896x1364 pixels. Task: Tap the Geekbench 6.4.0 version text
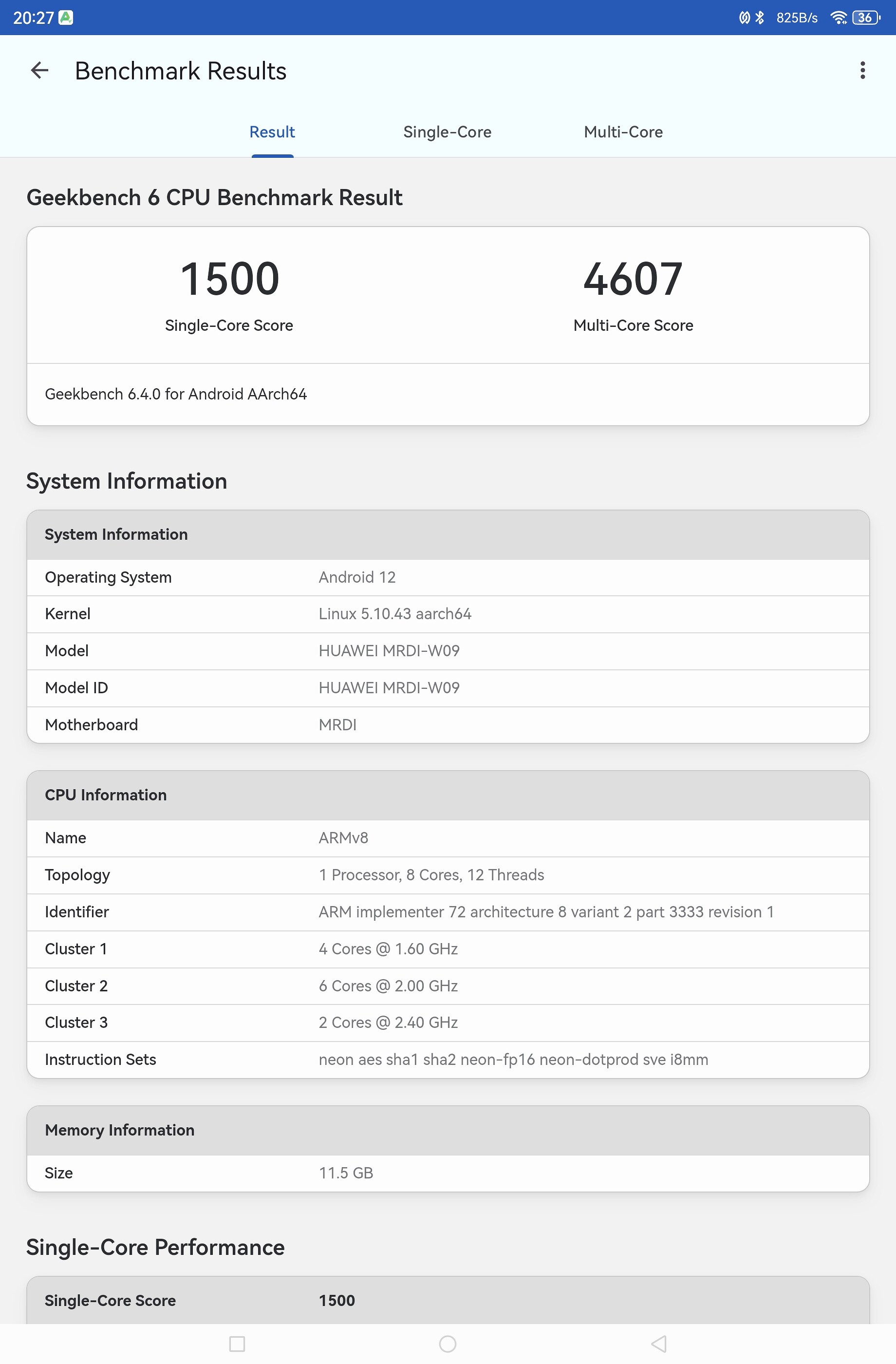(176, 394)
